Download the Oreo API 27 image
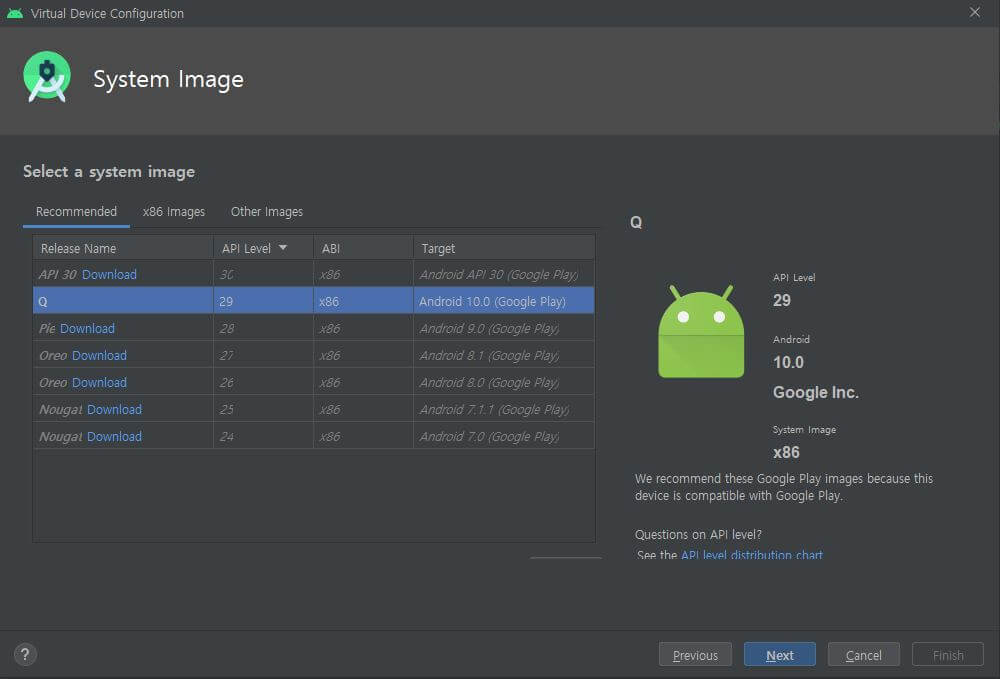1000x679 pixels. click(x=99, y=355)
